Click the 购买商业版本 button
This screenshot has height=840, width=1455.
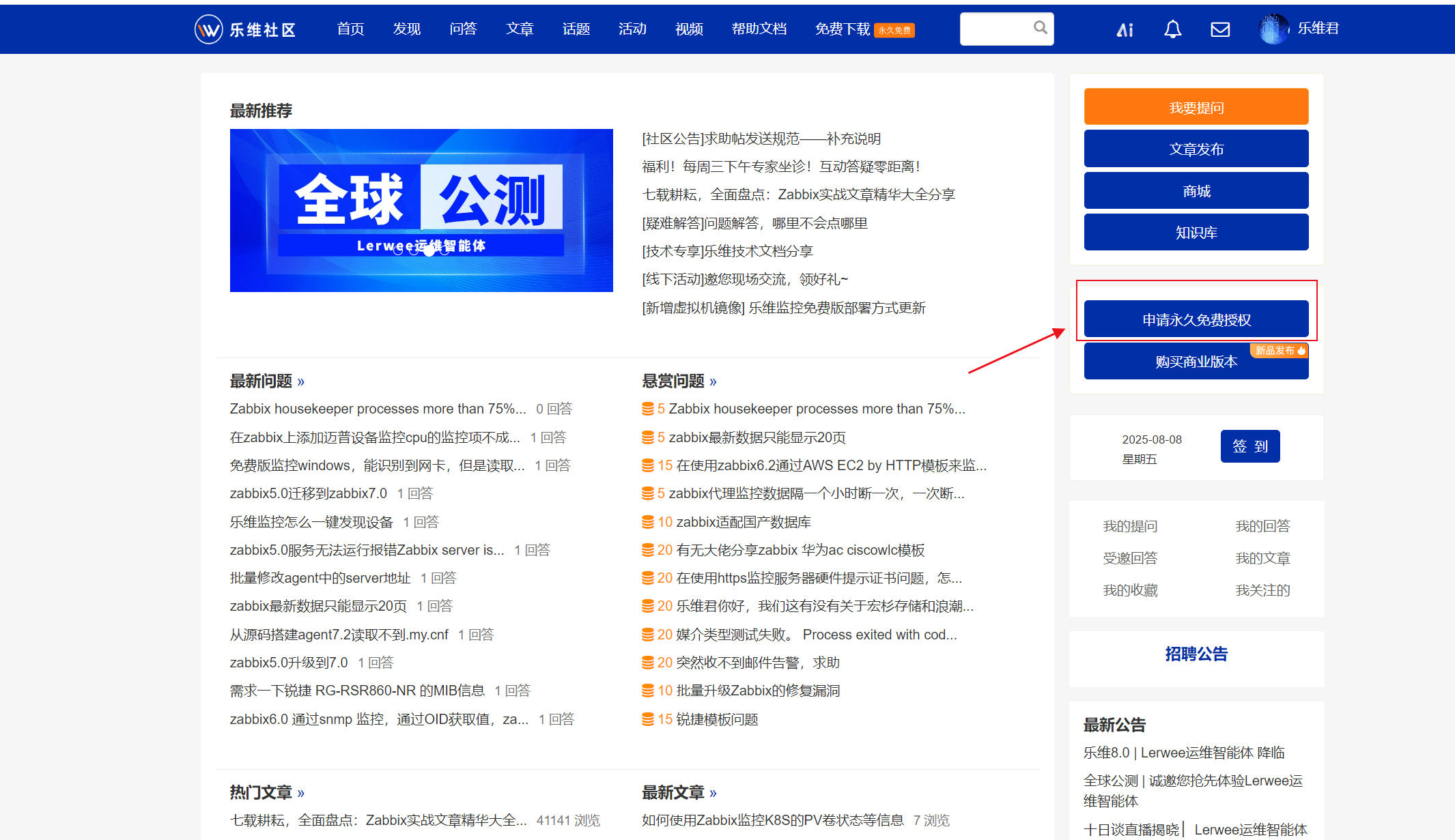pyautogui.click(x=1196, y=361)
